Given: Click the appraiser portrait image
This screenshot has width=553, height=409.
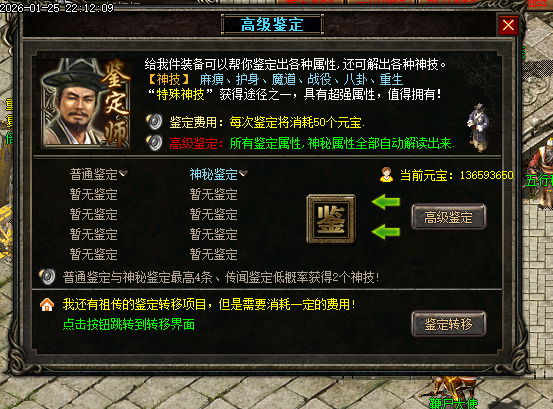Looking at the screenshot, I should click(86, 103).
